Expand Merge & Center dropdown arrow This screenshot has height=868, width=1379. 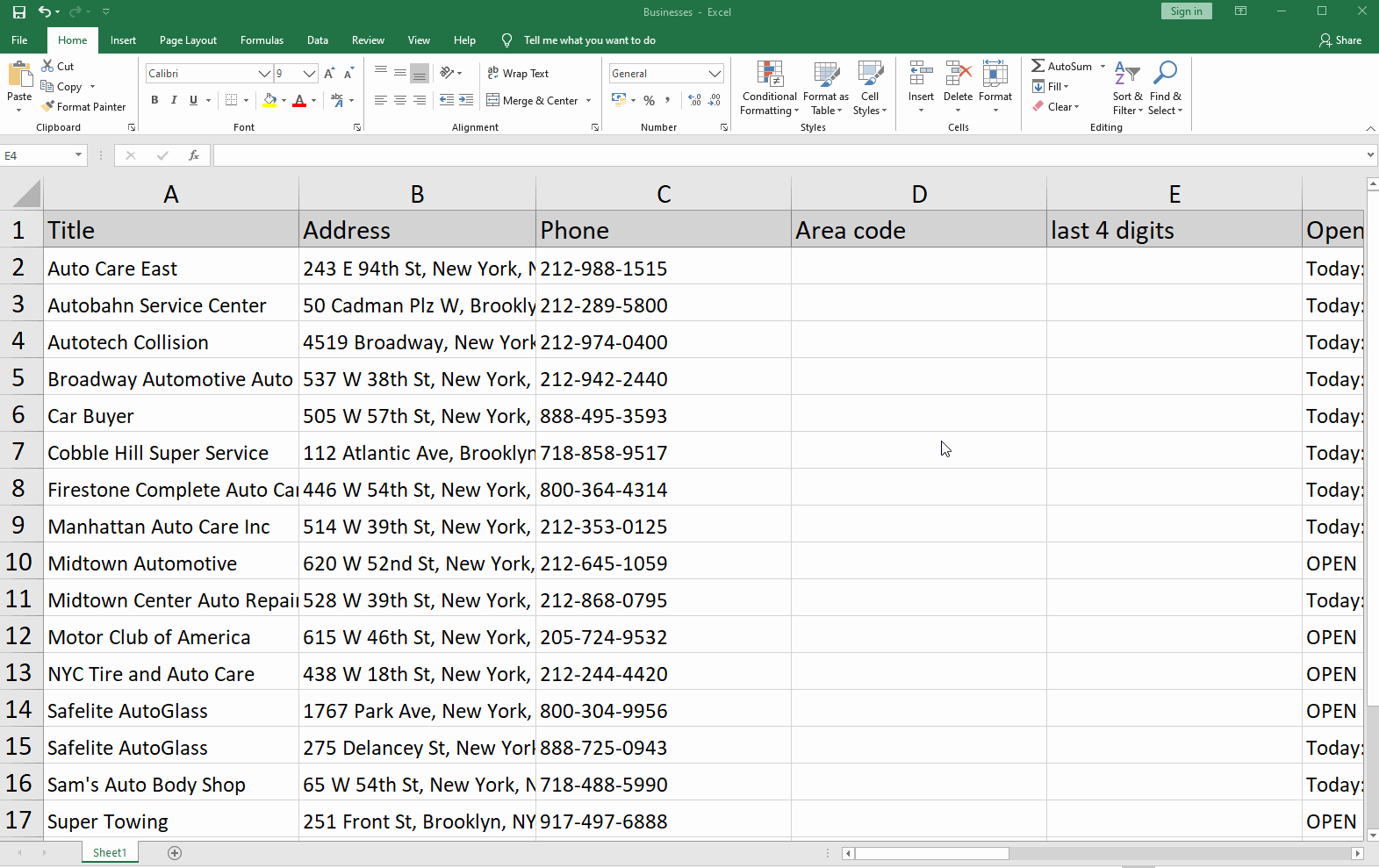coord(588,101)
